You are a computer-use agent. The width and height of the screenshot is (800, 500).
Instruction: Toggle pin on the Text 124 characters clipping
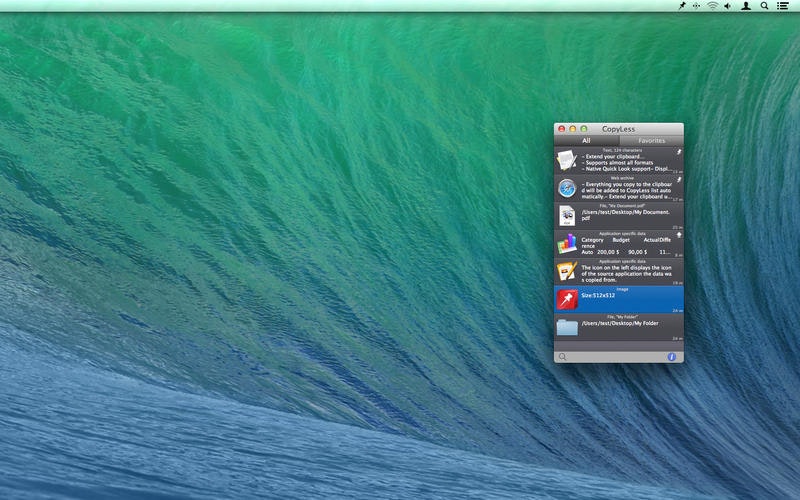678,153
